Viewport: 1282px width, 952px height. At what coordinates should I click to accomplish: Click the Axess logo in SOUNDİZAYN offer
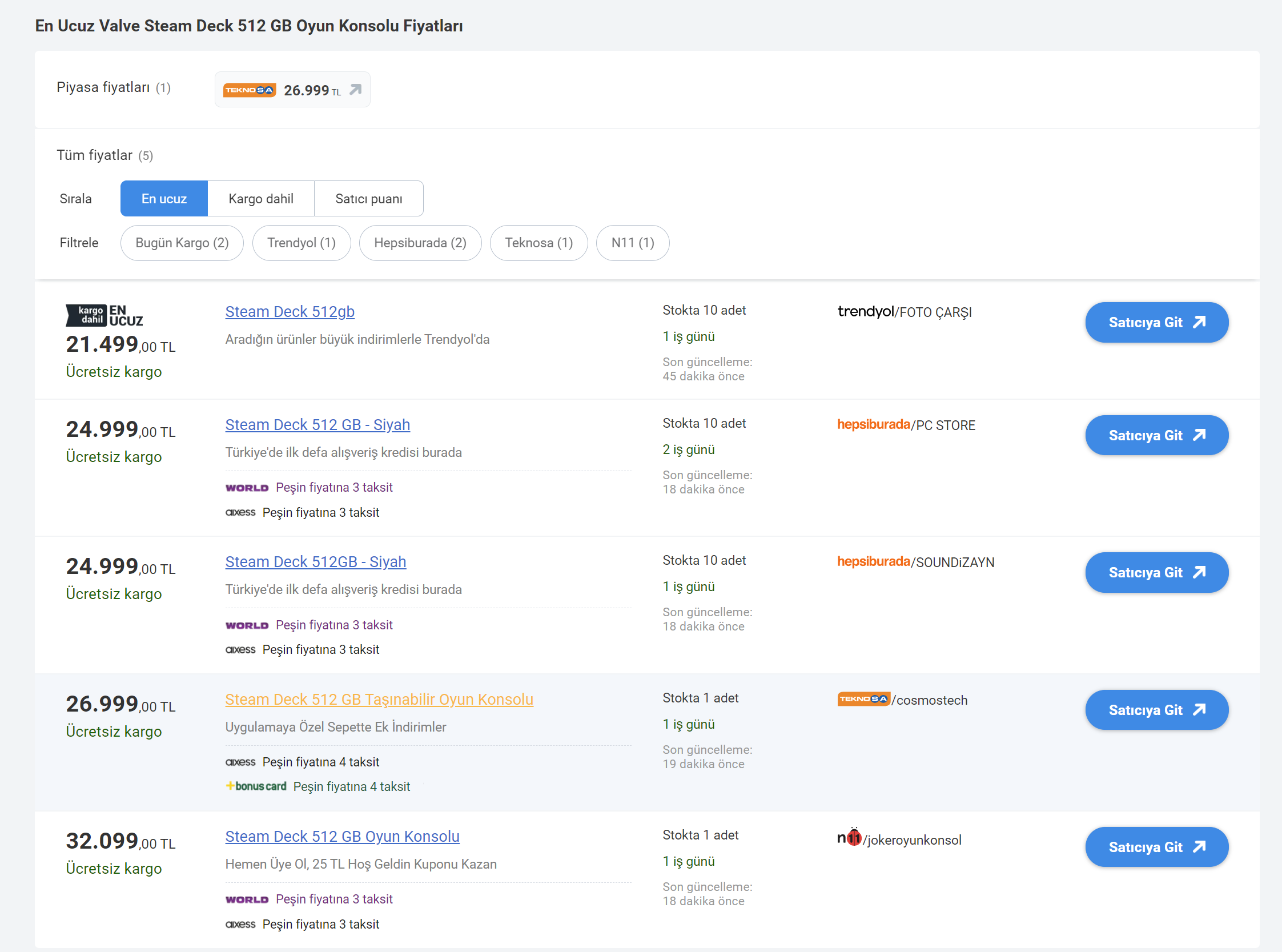point(240,649)
